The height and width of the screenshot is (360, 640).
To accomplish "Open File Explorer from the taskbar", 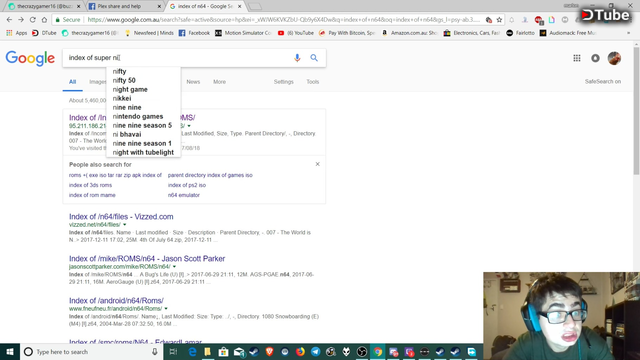I will (x=208, y=352).
